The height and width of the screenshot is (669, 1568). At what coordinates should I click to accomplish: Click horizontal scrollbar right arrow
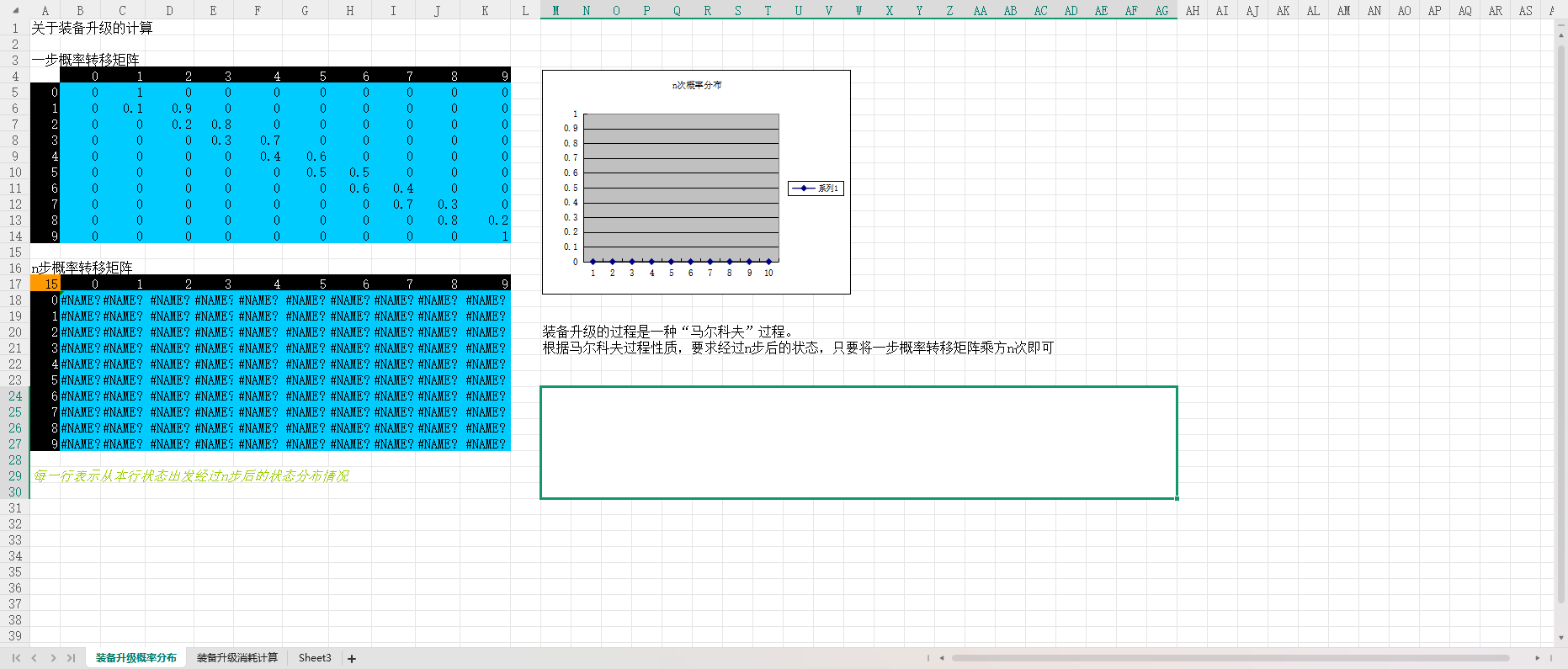click(x=1537, y=658)
